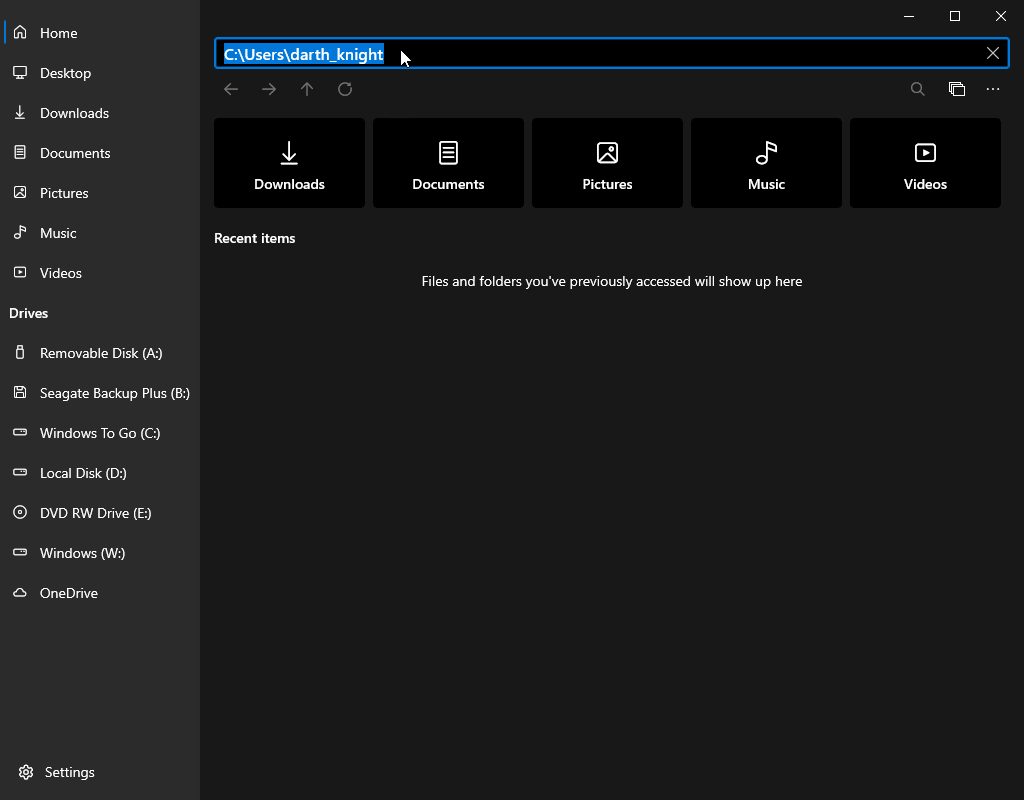
Task: Open Downloads in the sidebar
Action: tap(100, 113)
